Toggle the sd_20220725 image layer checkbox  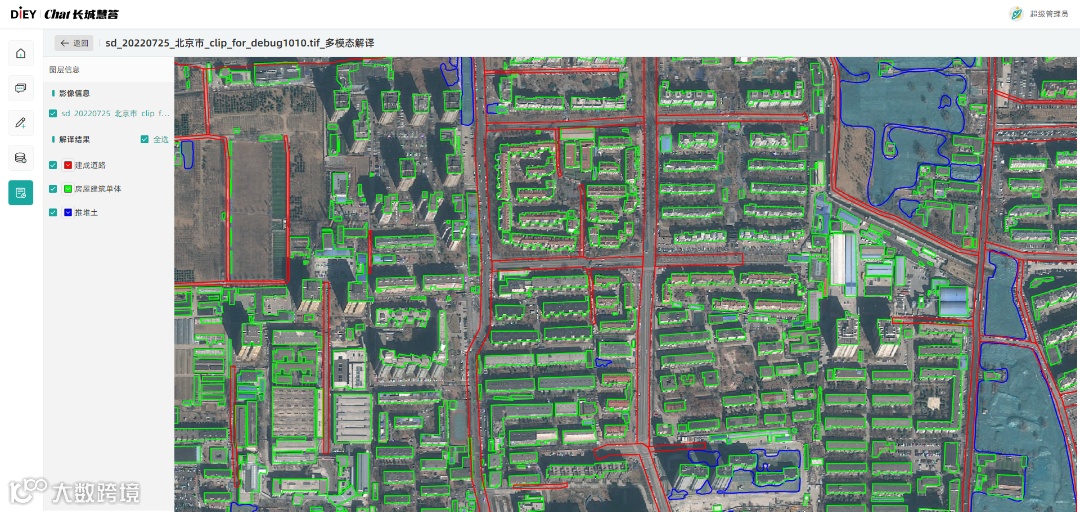(53, 113)
